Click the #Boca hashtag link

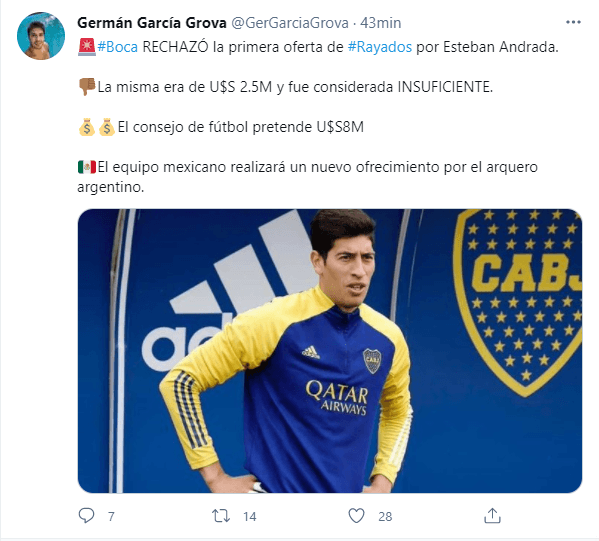(117, 47)
